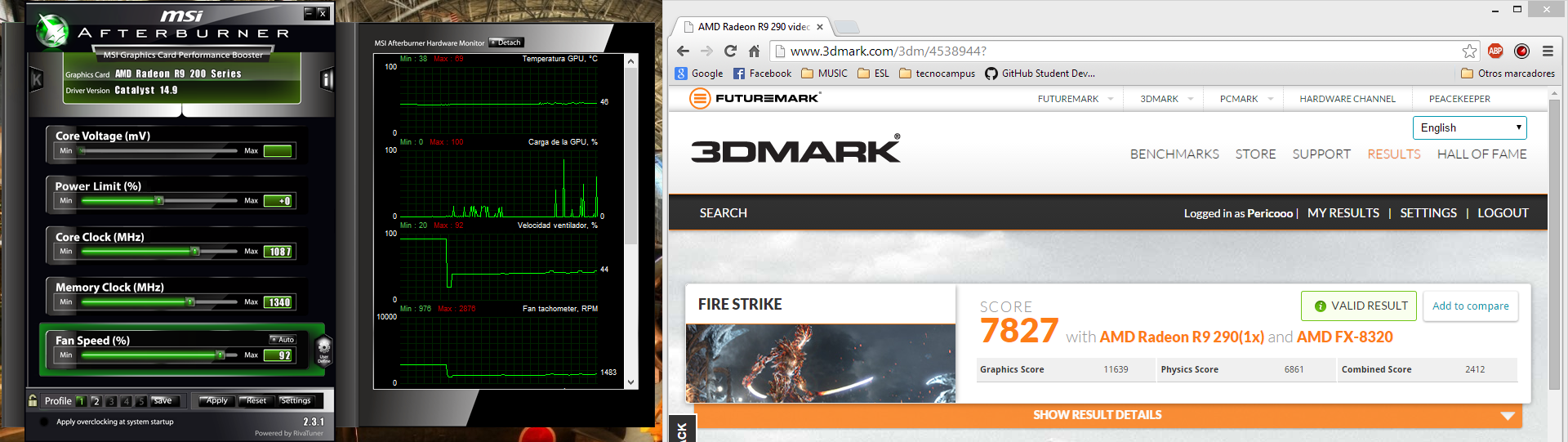The image size is (1568, 442).
Task: Open the GitHub Student Dev bookmark
Action: [1040, 74]
